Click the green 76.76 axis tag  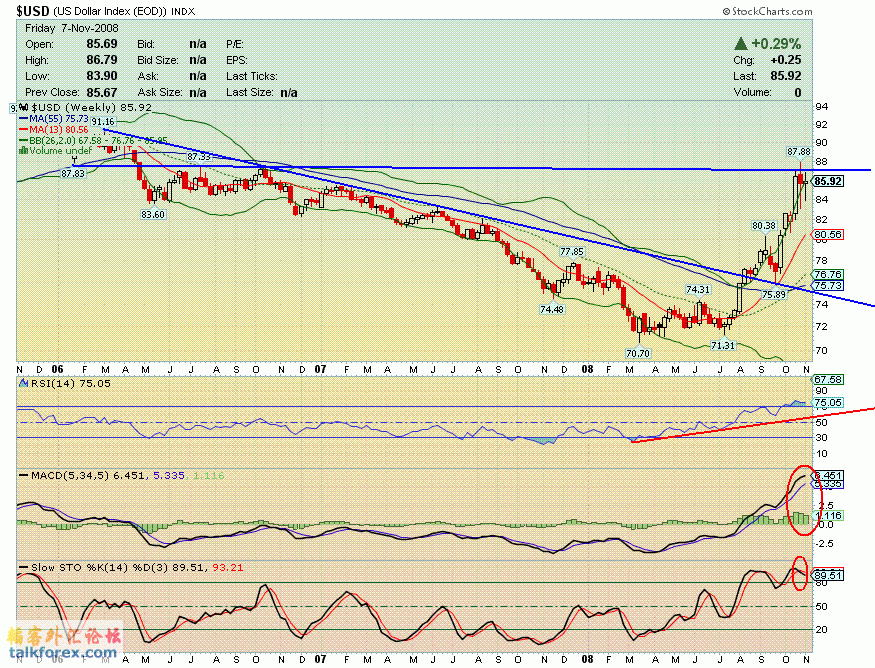[x=828, y=275]
